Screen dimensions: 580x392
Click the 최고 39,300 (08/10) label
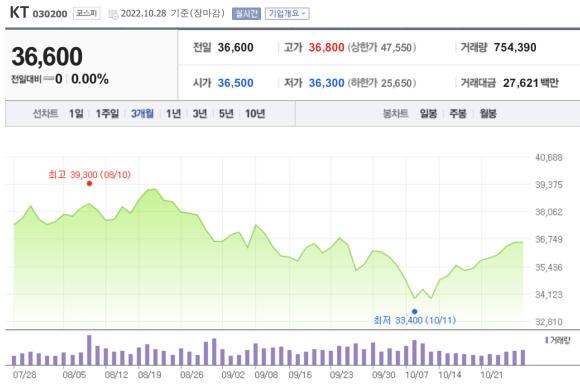point(90,175)
